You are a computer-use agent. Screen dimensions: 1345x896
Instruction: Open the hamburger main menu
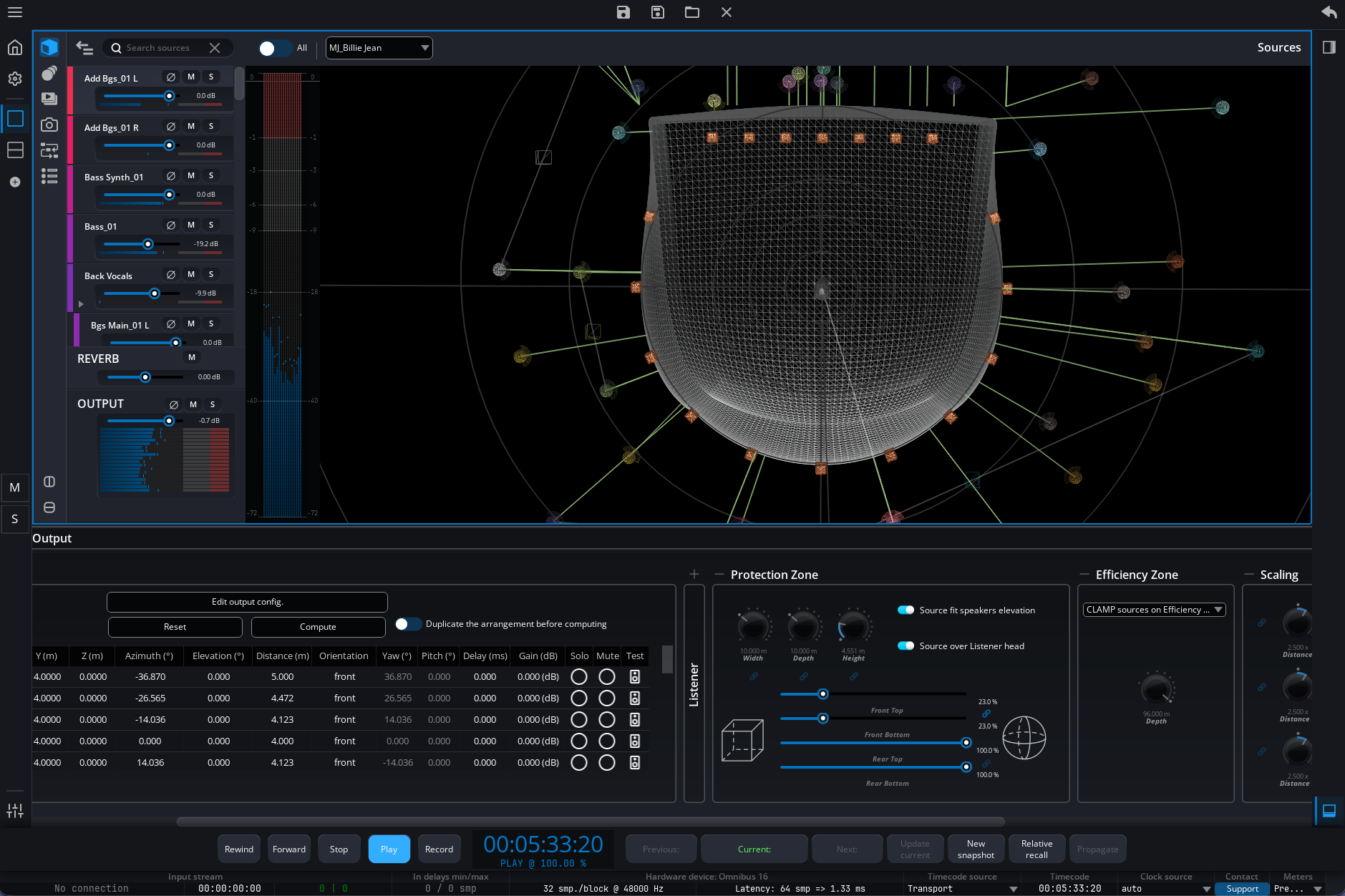[x=14, y=12]
